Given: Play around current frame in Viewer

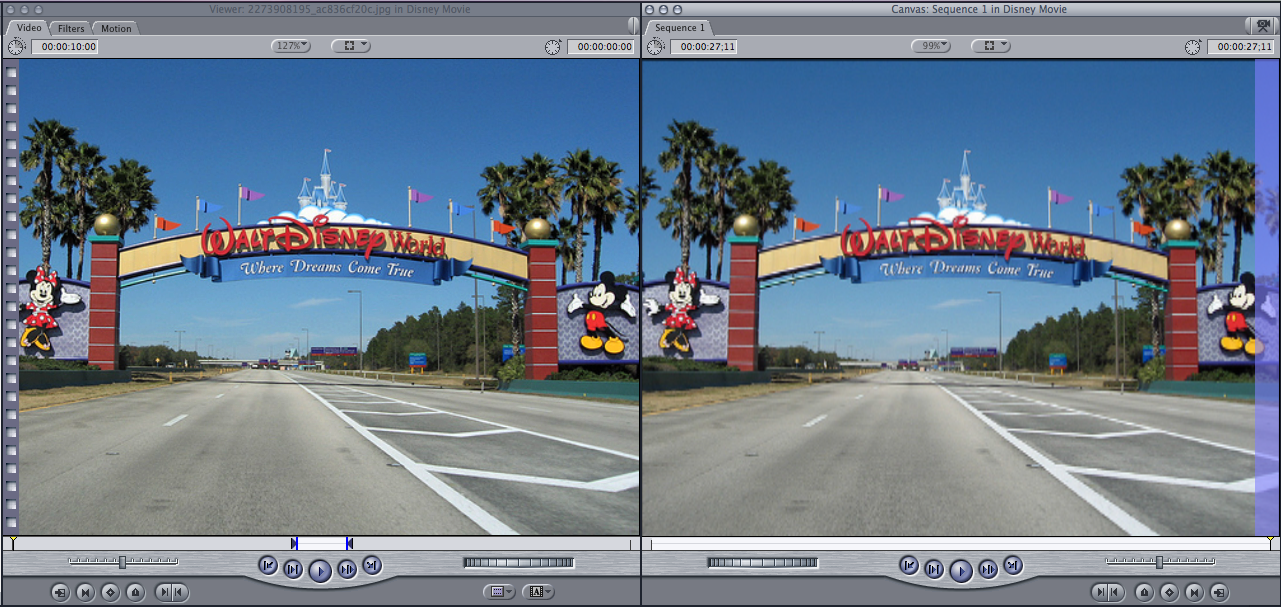Looking at the screenshot, I should tap(347, 570).
